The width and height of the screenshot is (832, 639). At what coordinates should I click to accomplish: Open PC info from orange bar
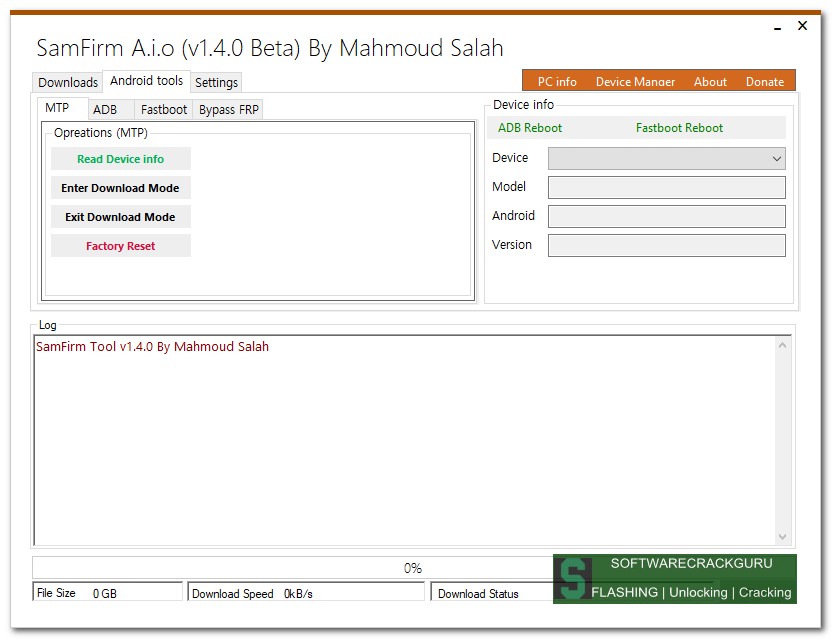pos(557,81)
